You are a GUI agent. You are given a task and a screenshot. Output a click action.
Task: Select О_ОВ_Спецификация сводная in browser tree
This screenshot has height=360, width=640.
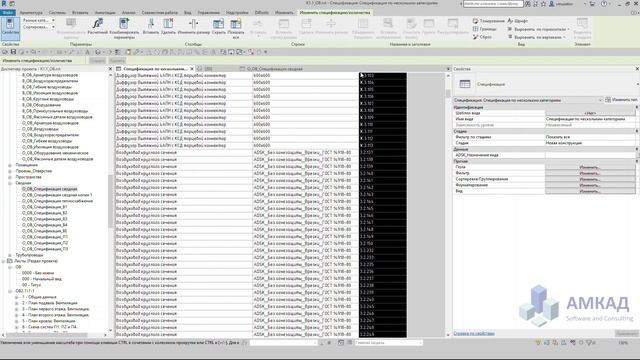(x=49, y=189)
